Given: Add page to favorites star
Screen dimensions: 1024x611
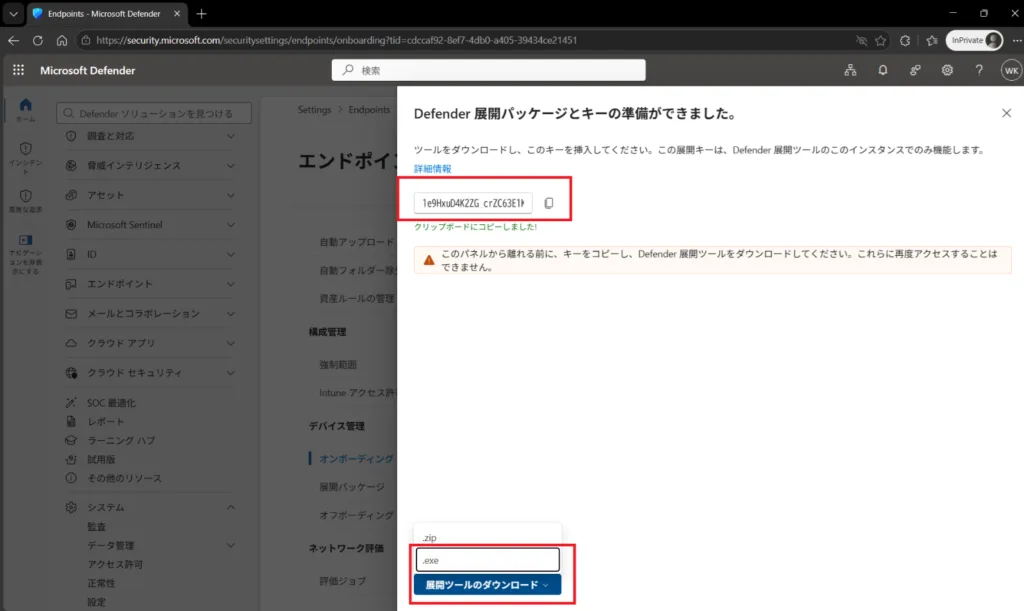Looking at the screenshot, I should click(x=880, y=40).
